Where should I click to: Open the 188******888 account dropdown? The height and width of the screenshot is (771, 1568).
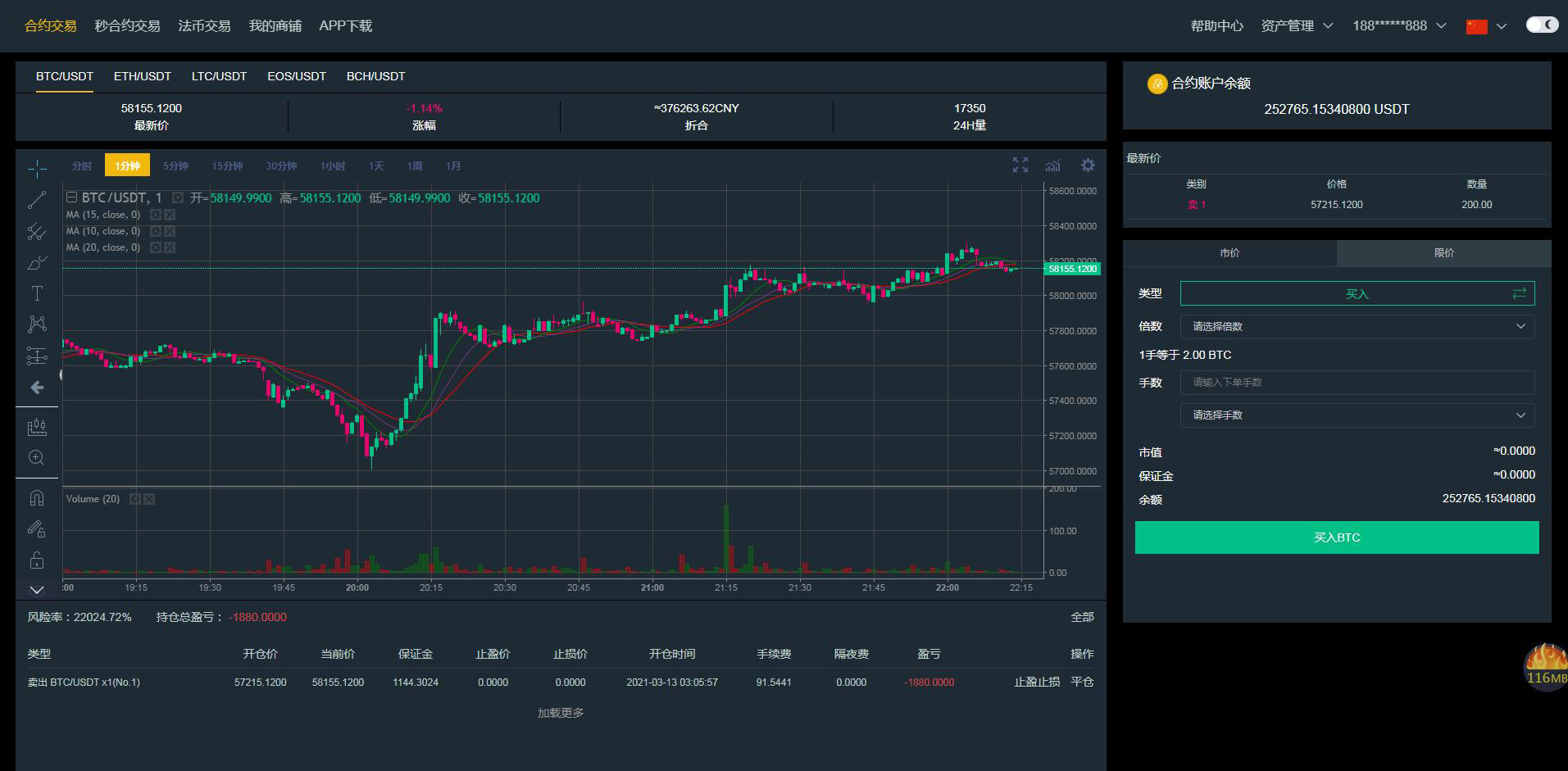click(1400, 26)
